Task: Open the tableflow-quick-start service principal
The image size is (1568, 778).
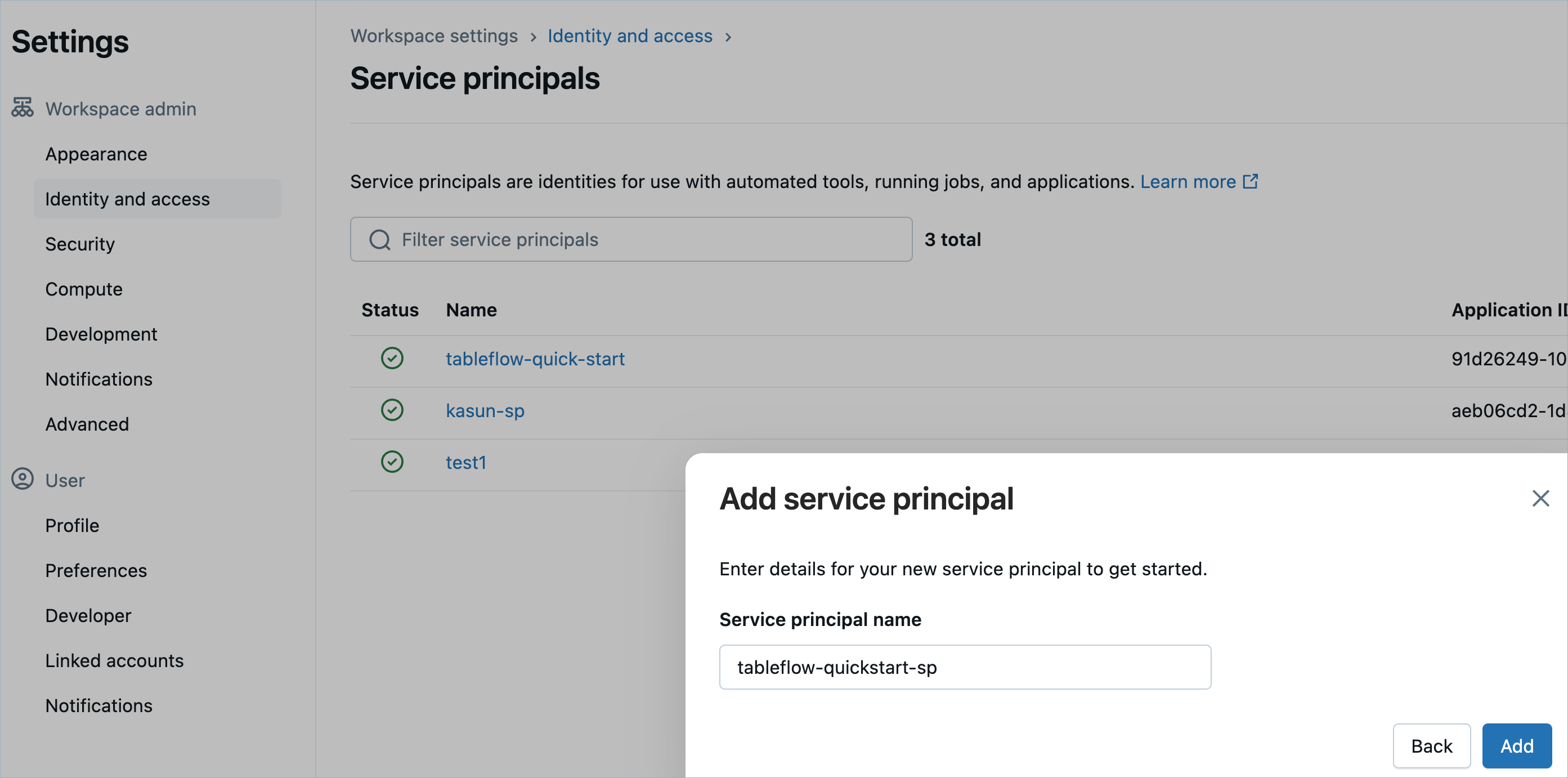Action: (x=535, y=359)
